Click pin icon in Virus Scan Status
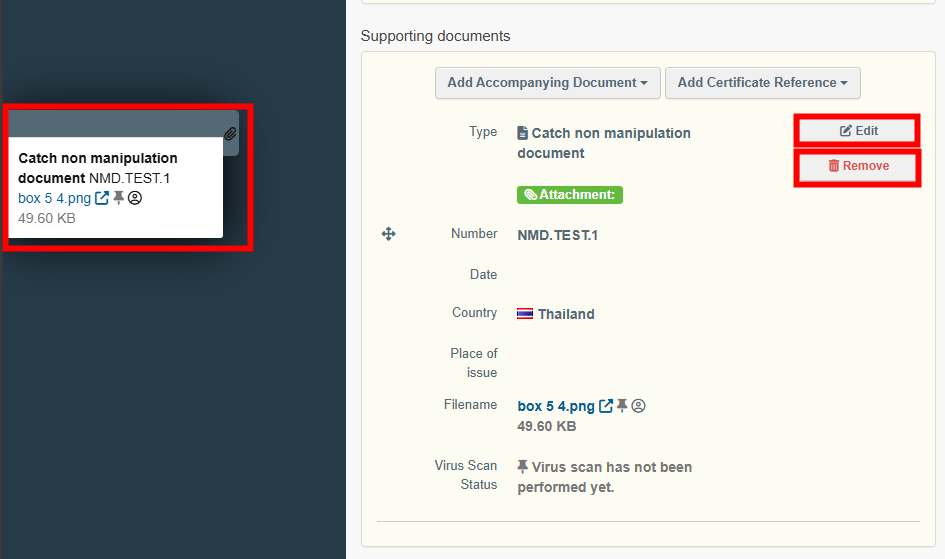 coord(523,467)
